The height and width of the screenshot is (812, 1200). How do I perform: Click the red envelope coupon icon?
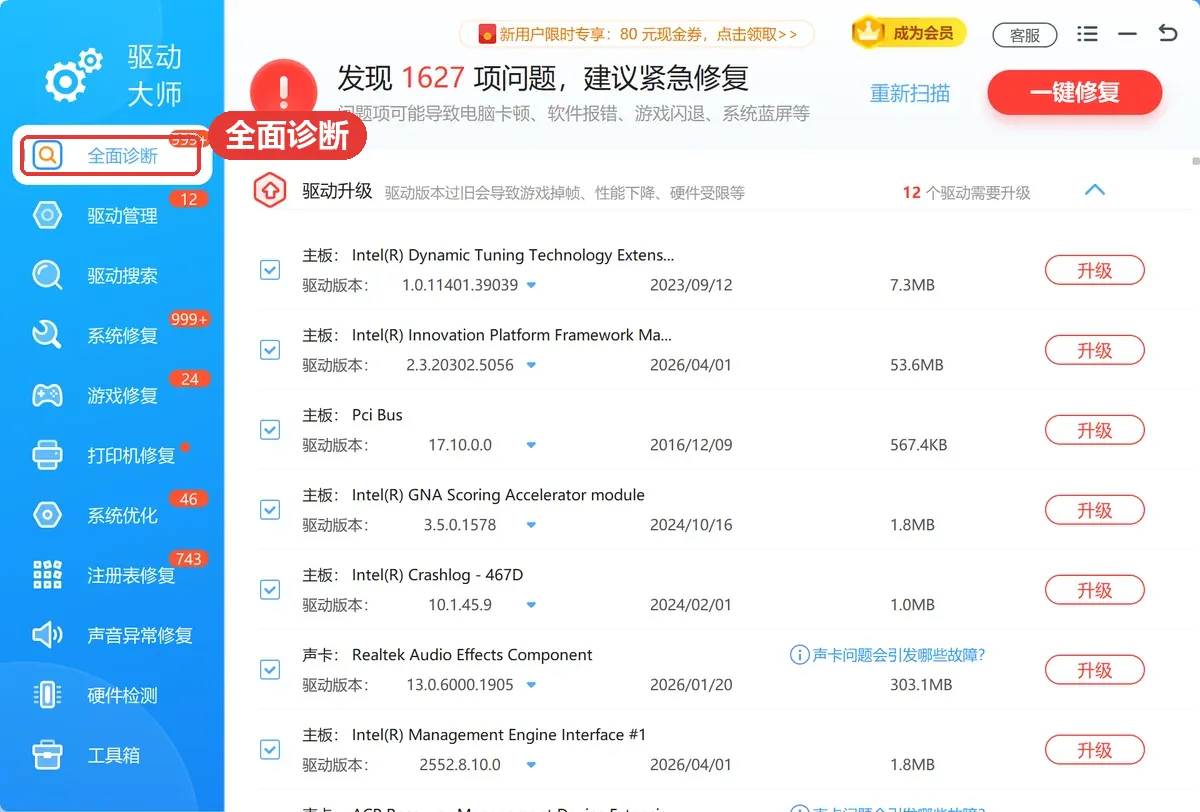click(x=487, y=35)
